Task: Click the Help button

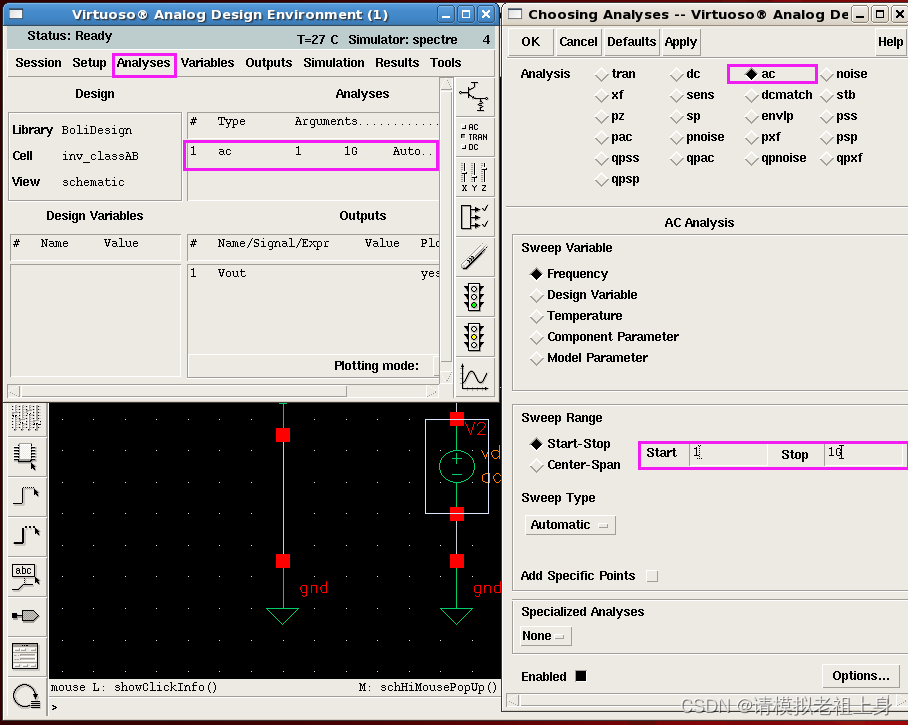Action: click(890, 42)
